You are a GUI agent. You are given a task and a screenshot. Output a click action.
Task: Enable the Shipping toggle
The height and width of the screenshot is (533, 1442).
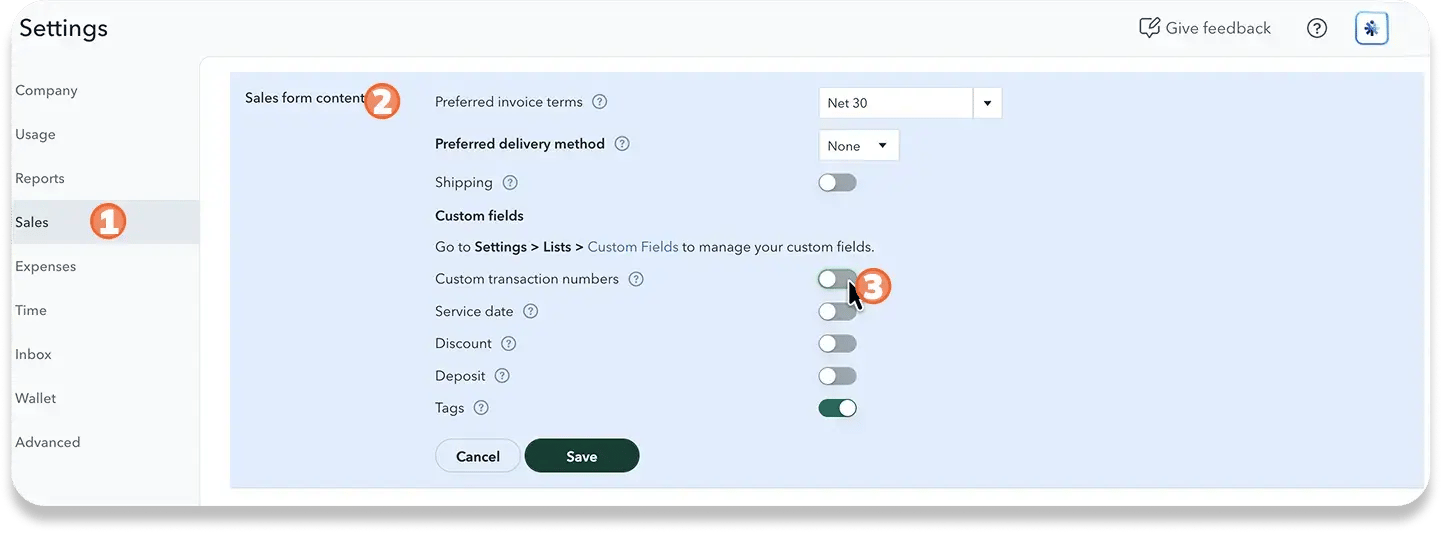point(837,183)
